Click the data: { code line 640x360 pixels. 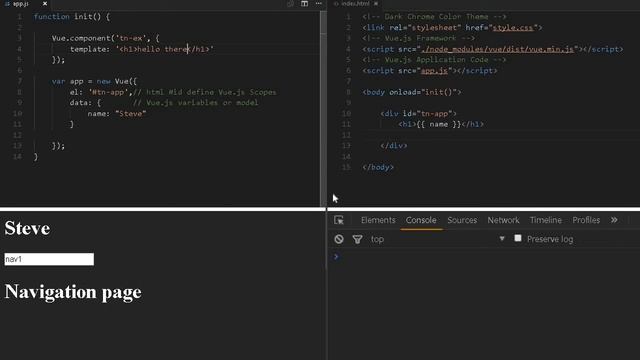point(164,103)
